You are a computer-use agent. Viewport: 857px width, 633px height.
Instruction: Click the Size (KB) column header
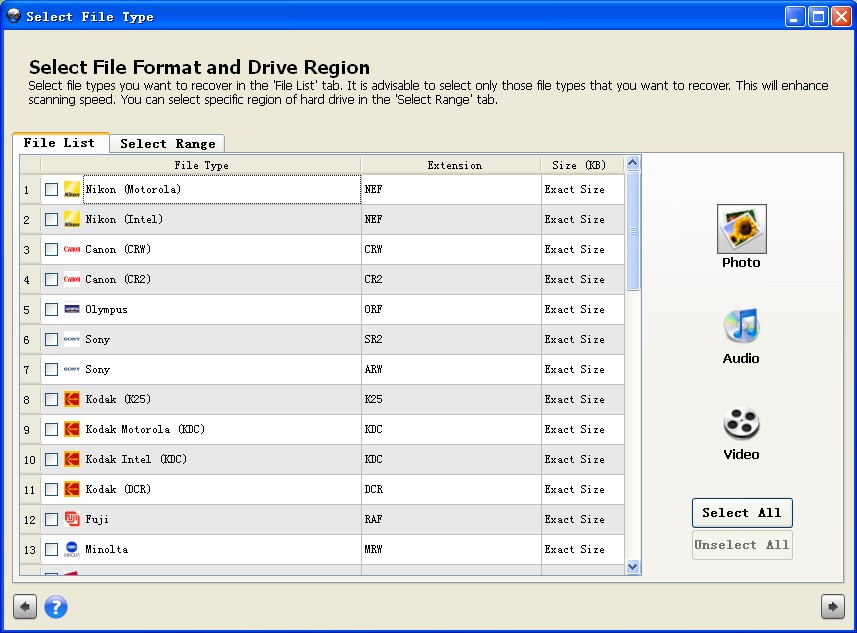coord(583,165)
